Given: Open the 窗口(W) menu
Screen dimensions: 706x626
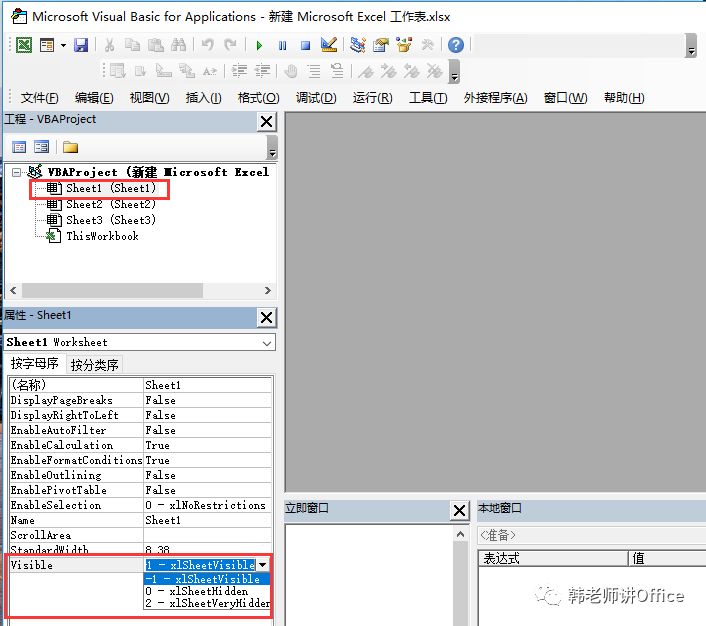Looking at the screenshot, I should [x=566, y=98].
